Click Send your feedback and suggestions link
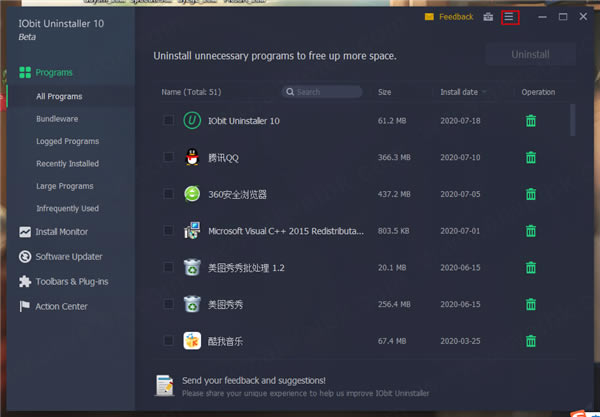Viewport: 600px width, 417px height. point(254,381)
